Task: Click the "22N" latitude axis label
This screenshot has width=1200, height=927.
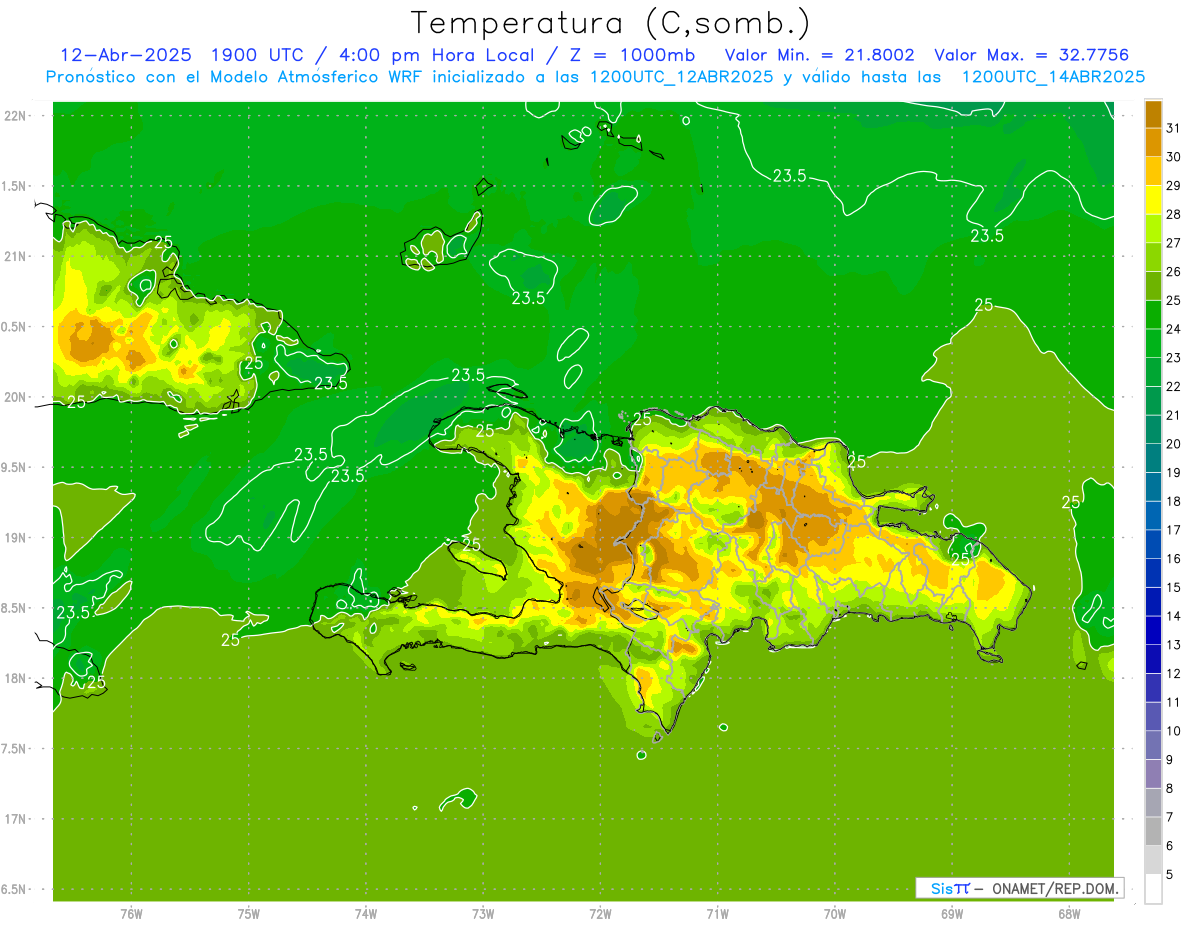Action: point(16,115)
